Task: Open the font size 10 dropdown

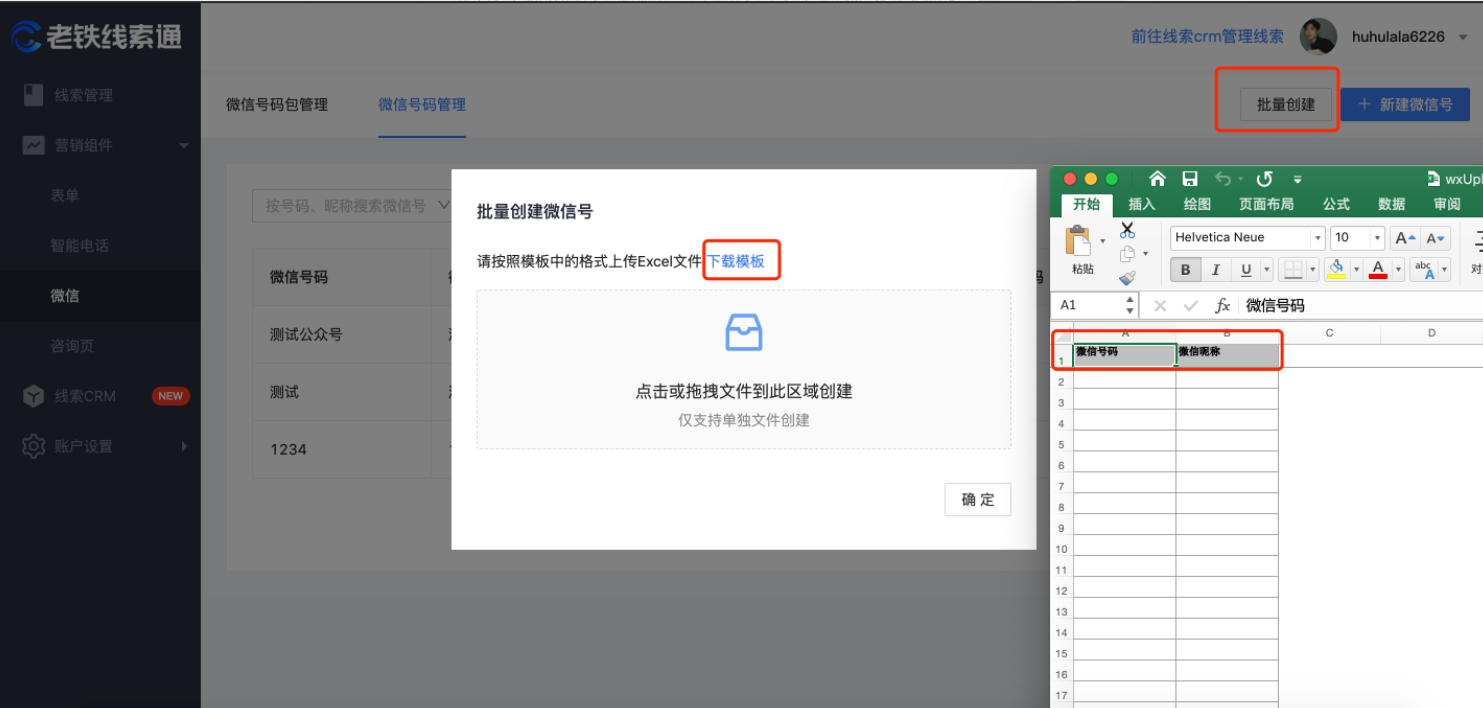Action: (x=1377, y=238)
